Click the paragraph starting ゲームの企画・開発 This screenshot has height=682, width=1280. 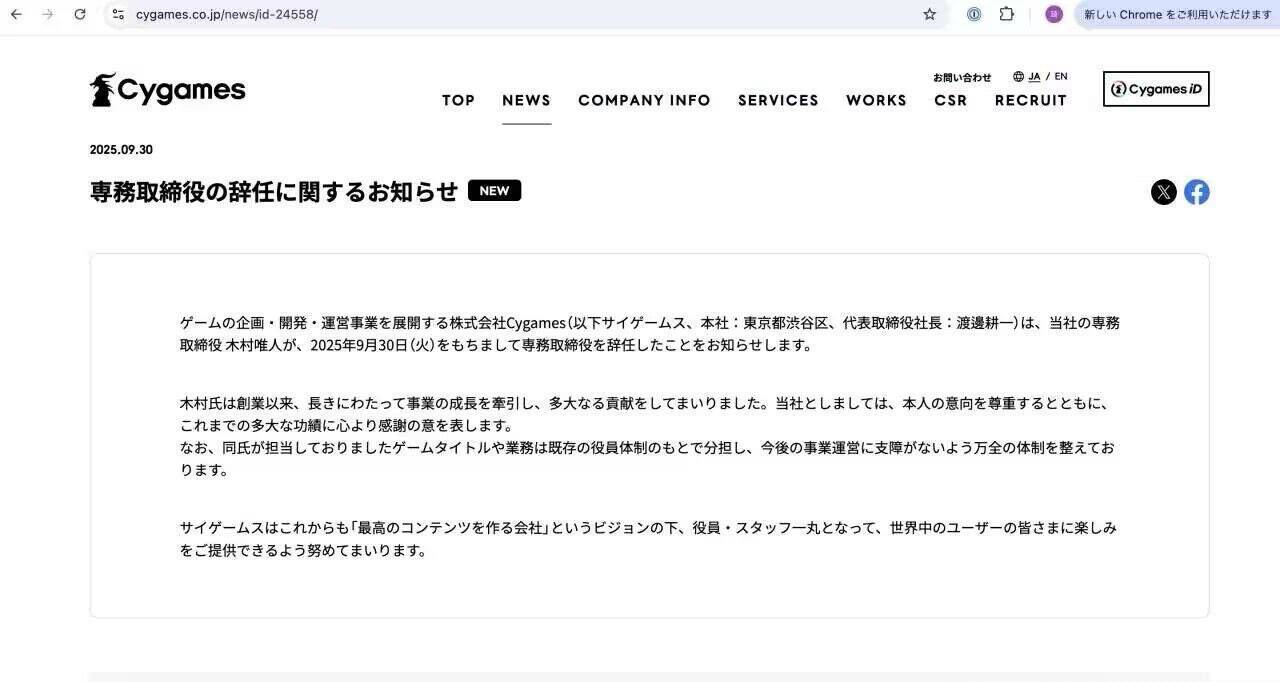(x=650, y=334)
